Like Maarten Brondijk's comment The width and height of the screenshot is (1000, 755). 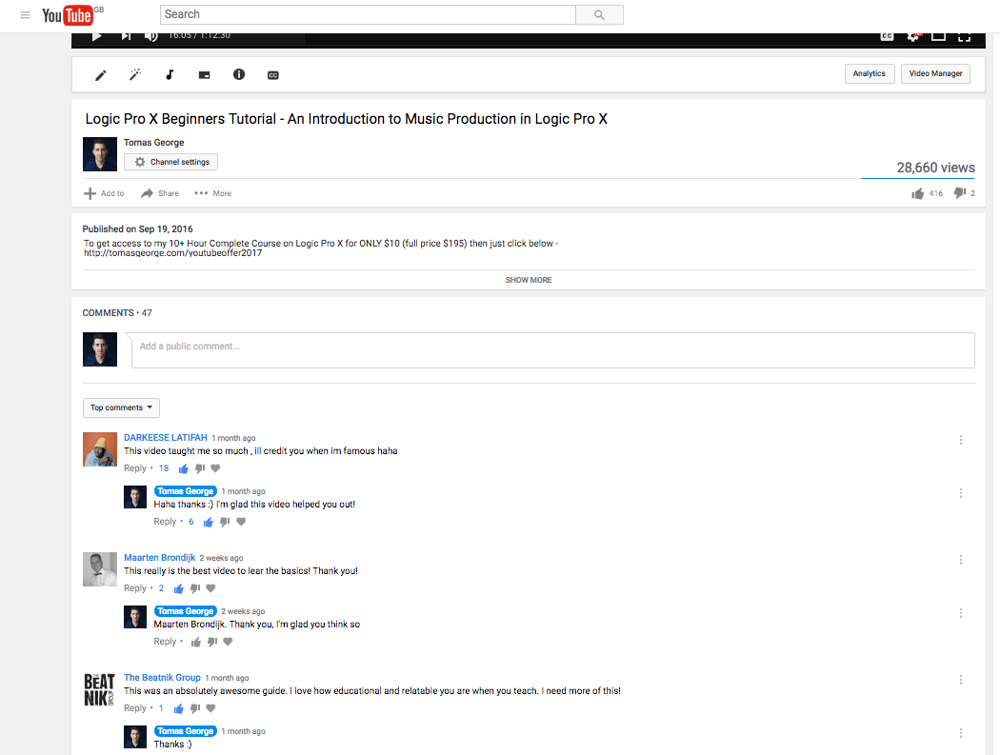coord(179,589)
